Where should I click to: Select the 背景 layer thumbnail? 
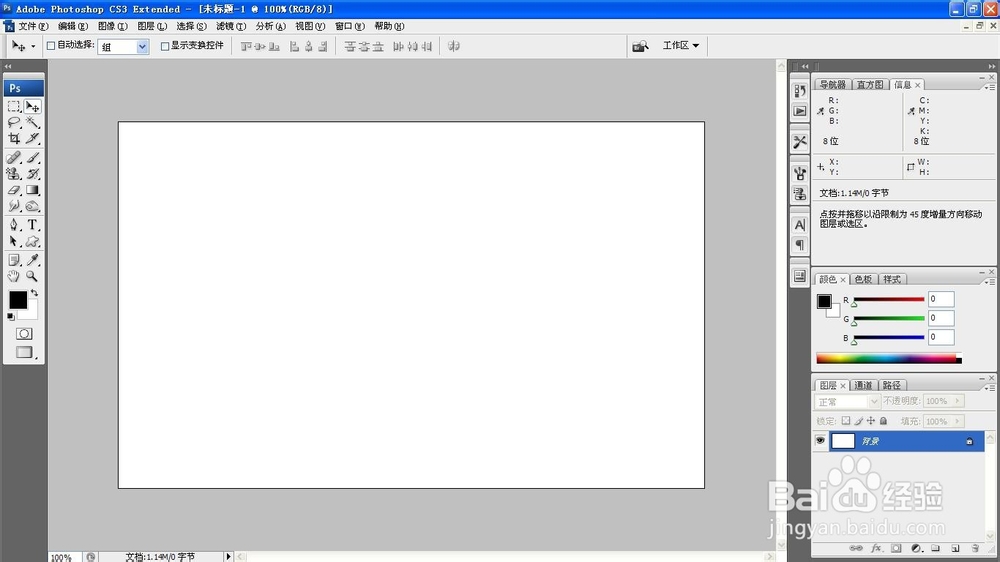[x=843, y=441]
